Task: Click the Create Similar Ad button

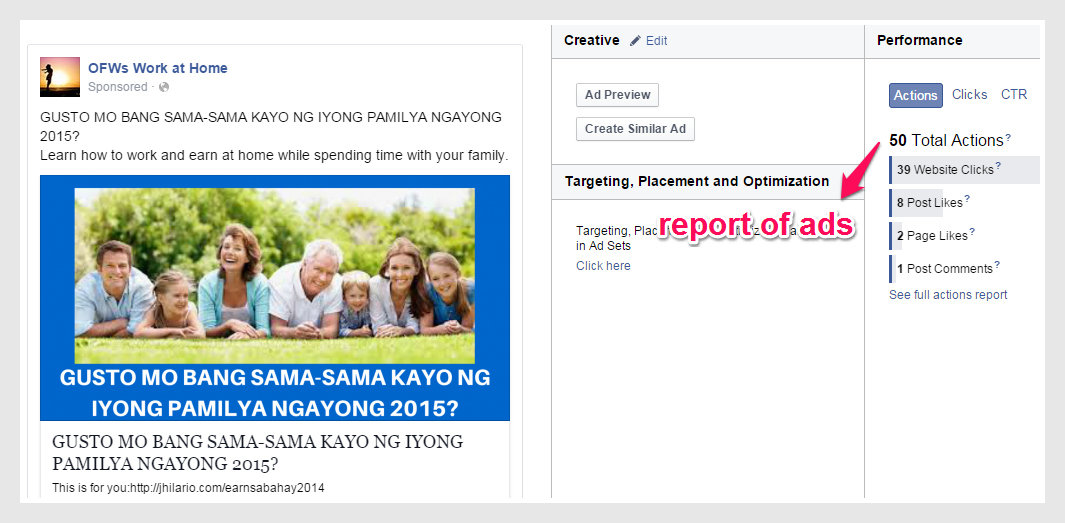Action: pos(635,129)
